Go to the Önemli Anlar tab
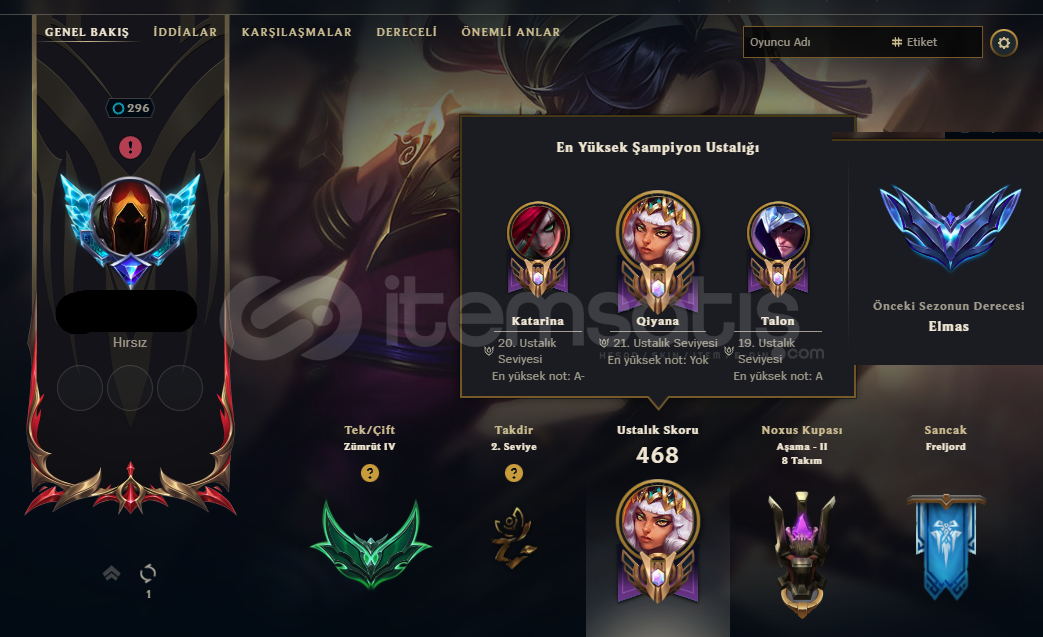 pos(511,32)
